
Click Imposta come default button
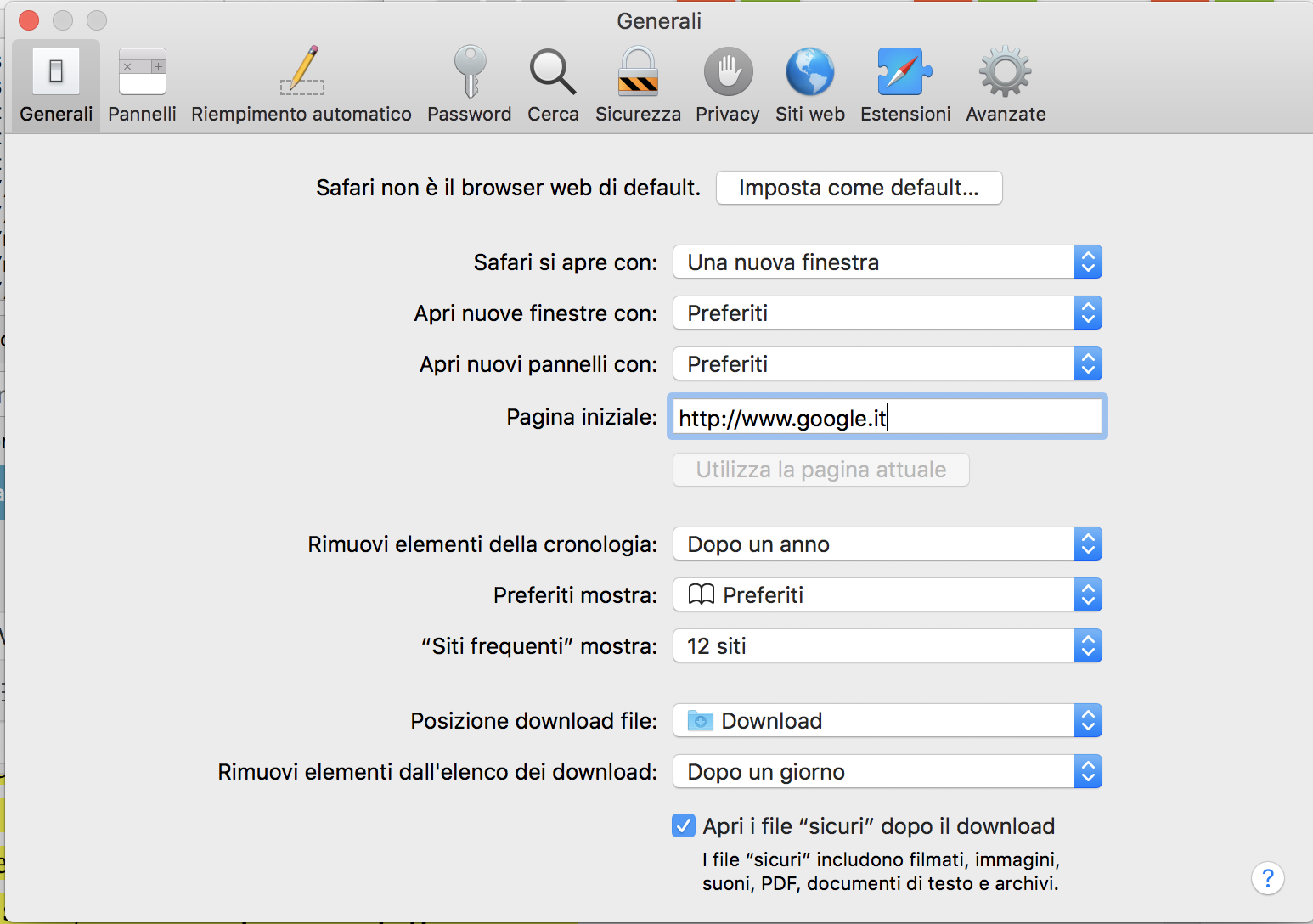(859, 188)
